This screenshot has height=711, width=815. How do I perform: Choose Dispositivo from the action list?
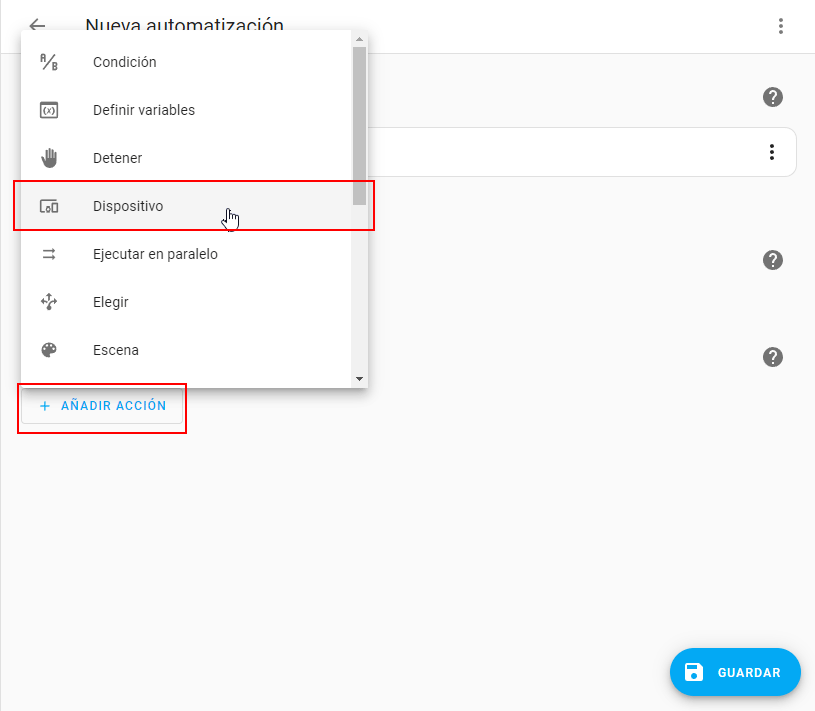point(128,206)
